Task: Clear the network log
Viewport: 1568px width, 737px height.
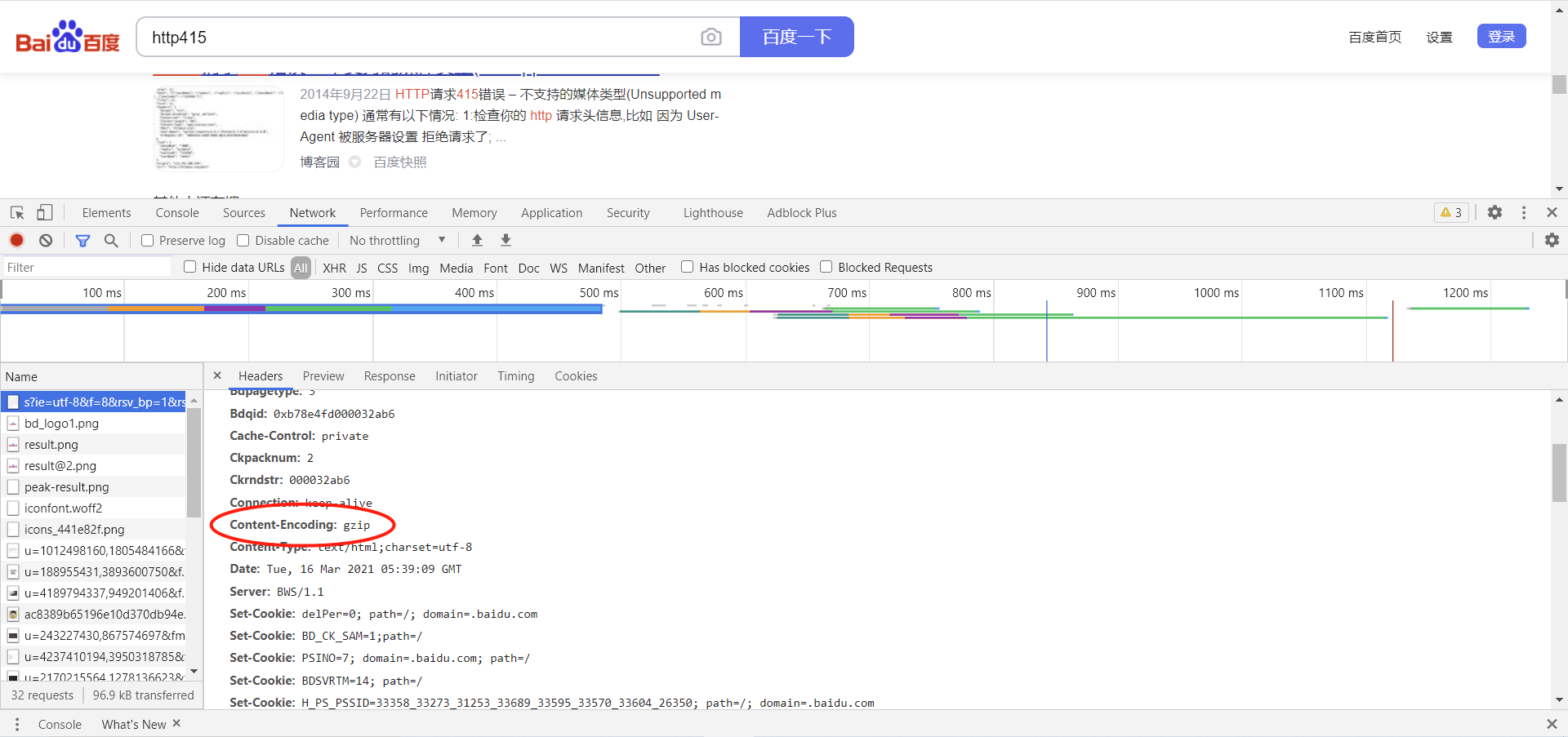Action: click(46, 240)
